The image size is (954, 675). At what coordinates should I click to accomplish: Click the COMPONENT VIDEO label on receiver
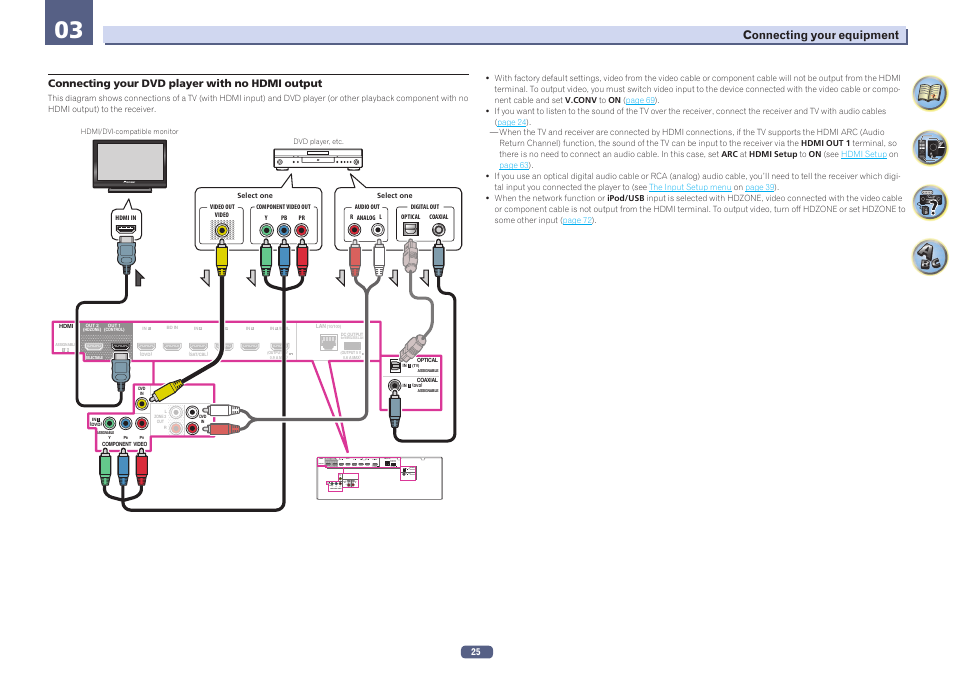124,444
